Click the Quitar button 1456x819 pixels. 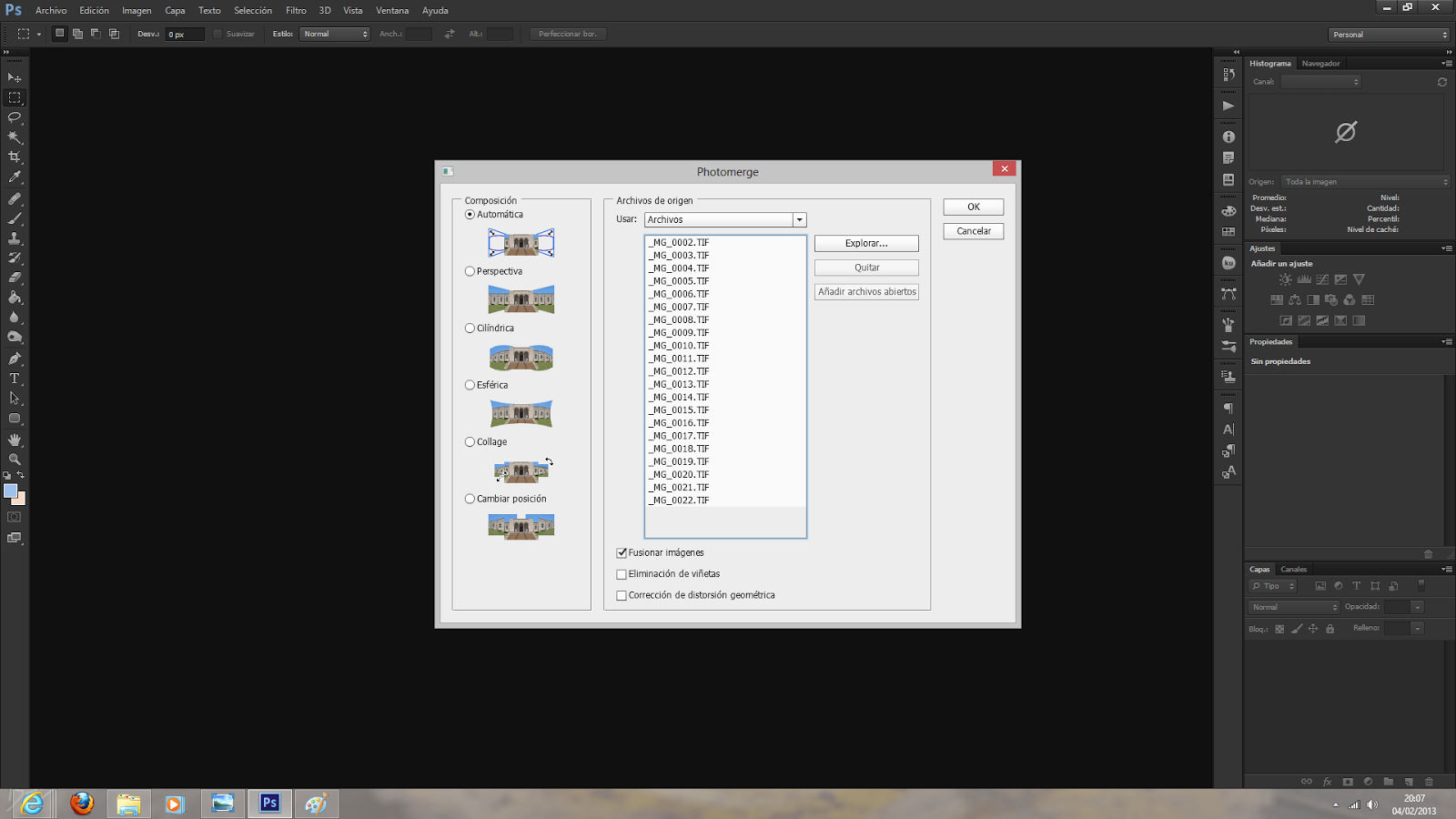tap(866, 268)
